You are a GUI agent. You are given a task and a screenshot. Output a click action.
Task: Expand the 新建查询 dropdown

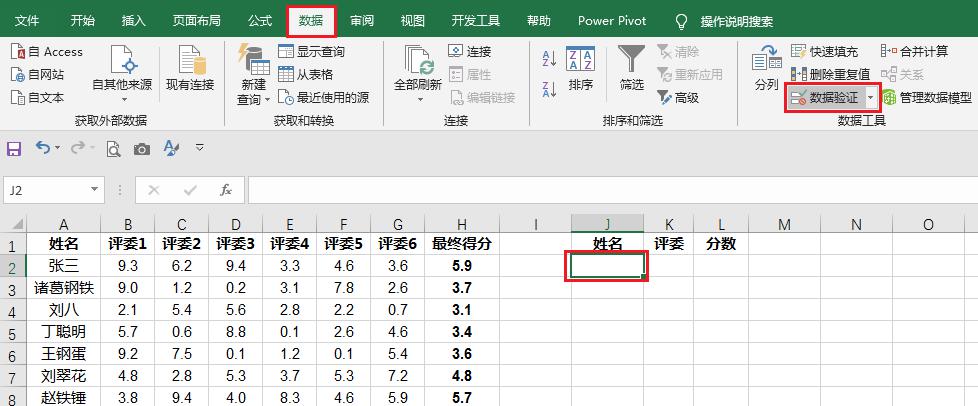pyautogui.click(x=268, y=99)
